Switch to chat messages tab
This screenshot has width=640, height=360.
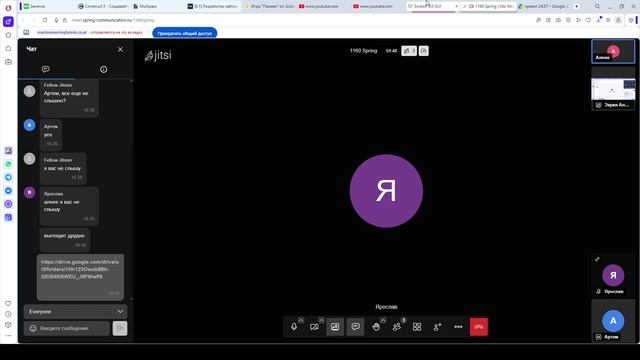[x=46, y=69]
